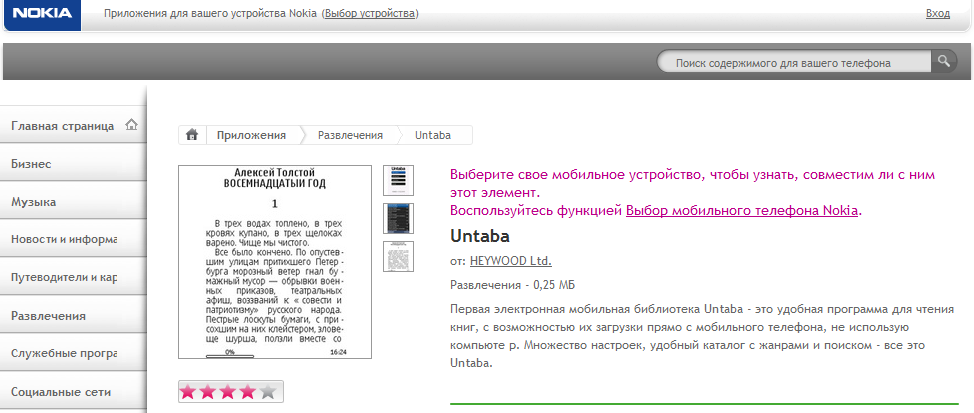Open the Бизнес category
Viewport: 974px width, 413px height.
73,165
